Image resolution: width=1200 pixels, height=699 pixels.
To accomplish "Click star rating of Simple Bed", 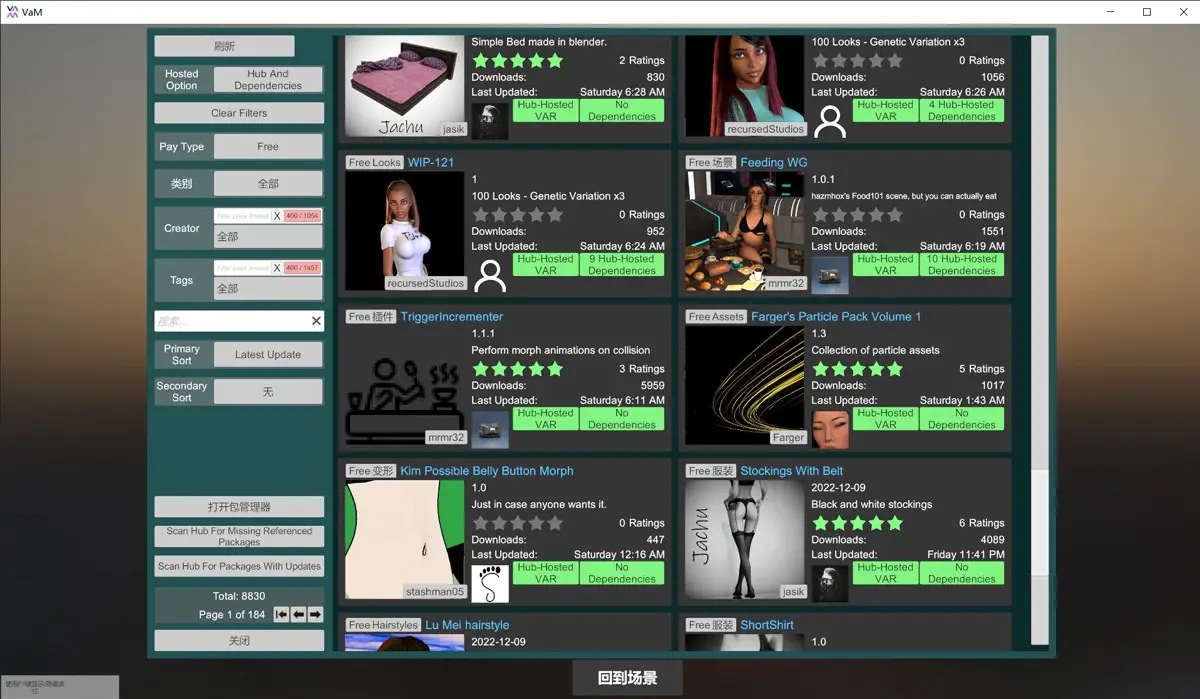I will 518,60.
